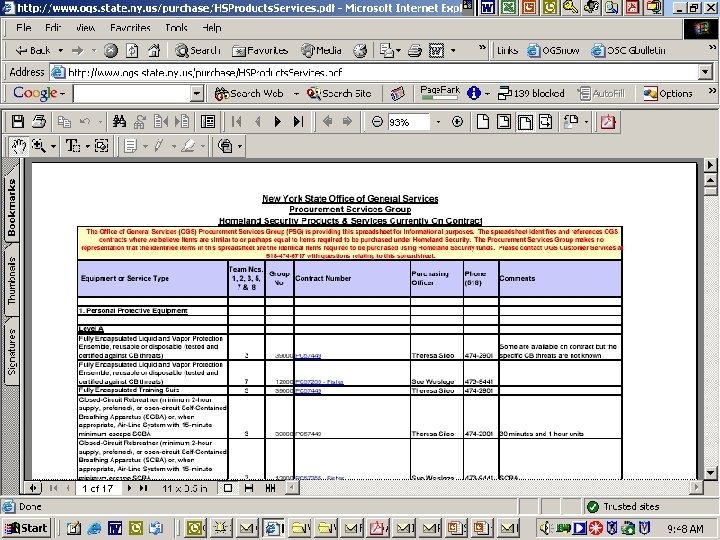Click the page number field 1 of 17

pyautogui.click(x=98, y=488)
